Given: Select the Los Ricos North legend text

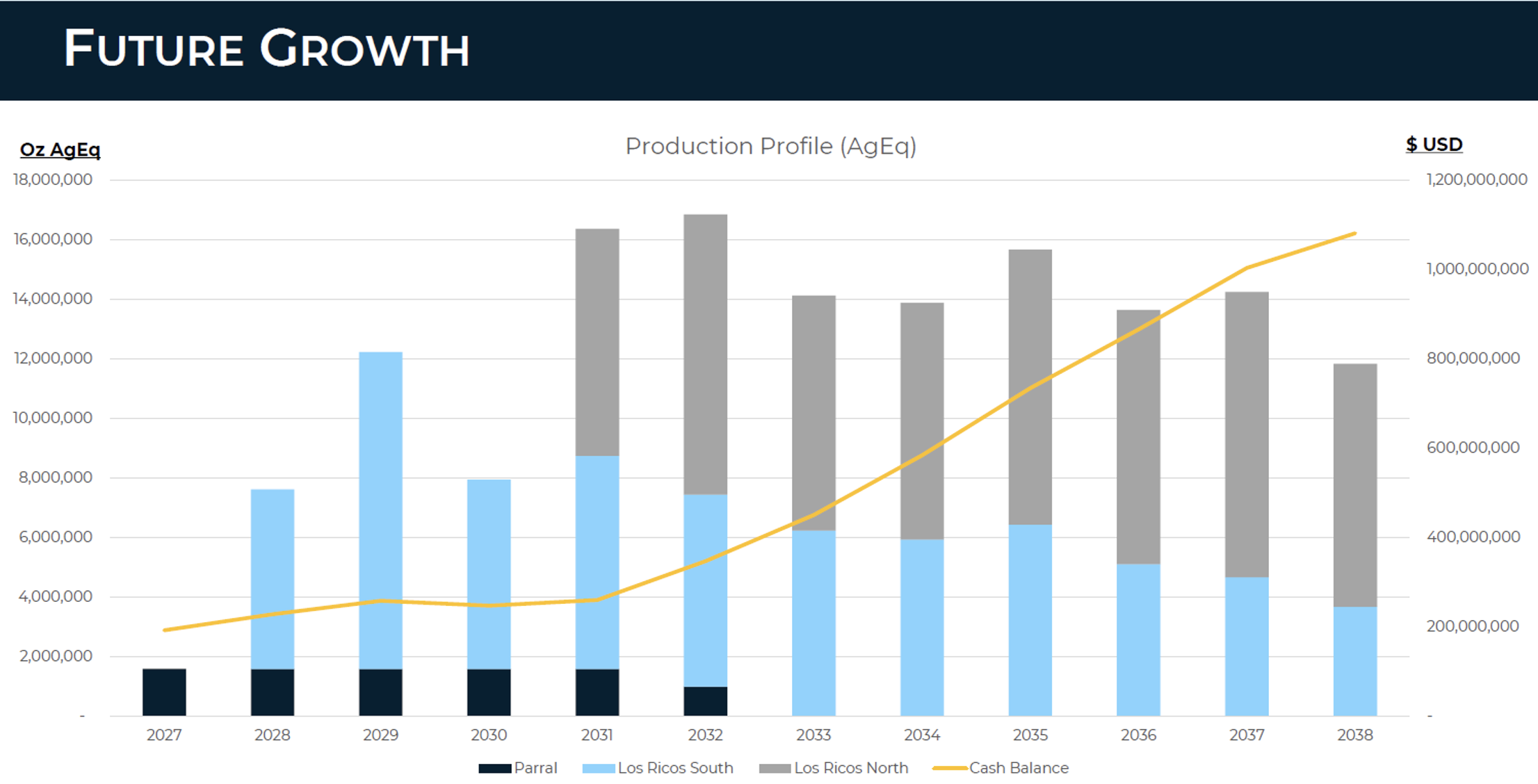Looking at the screenshot, I should pyautogui.click(x=851, y=768).
